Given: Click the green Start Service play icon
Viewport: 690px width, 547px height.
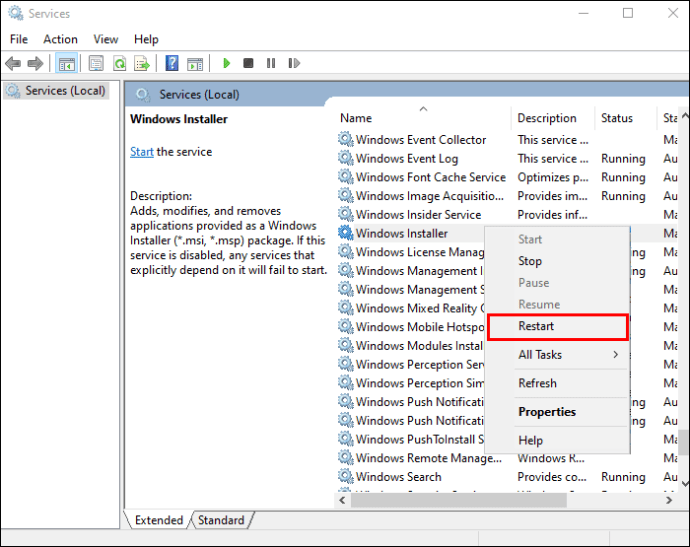Looking at the screenshot, I should pos(227,63).
